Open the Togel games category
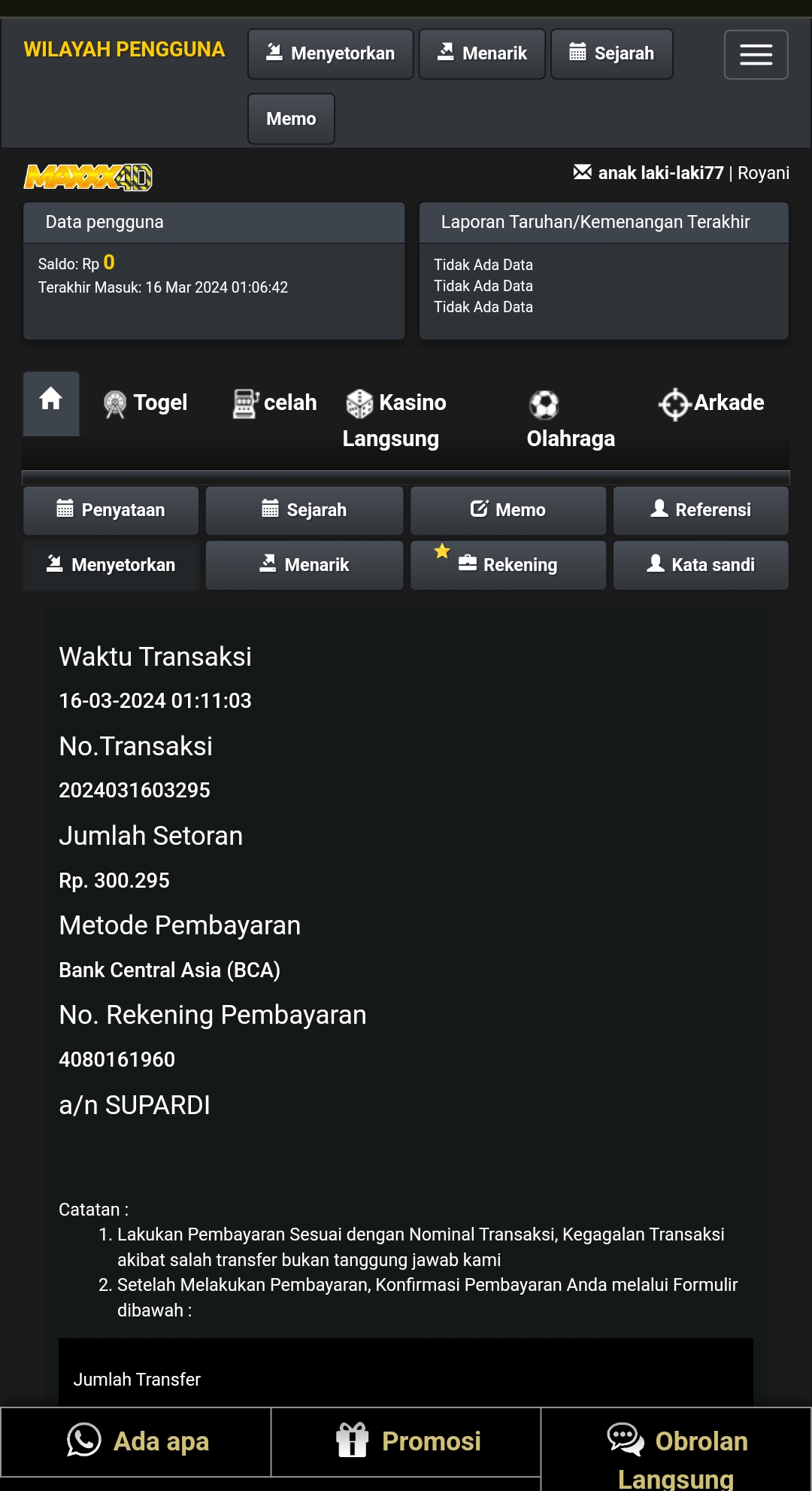Image resolution: width=812 pixels, height=1491 pixels. [x=147, y=403]
